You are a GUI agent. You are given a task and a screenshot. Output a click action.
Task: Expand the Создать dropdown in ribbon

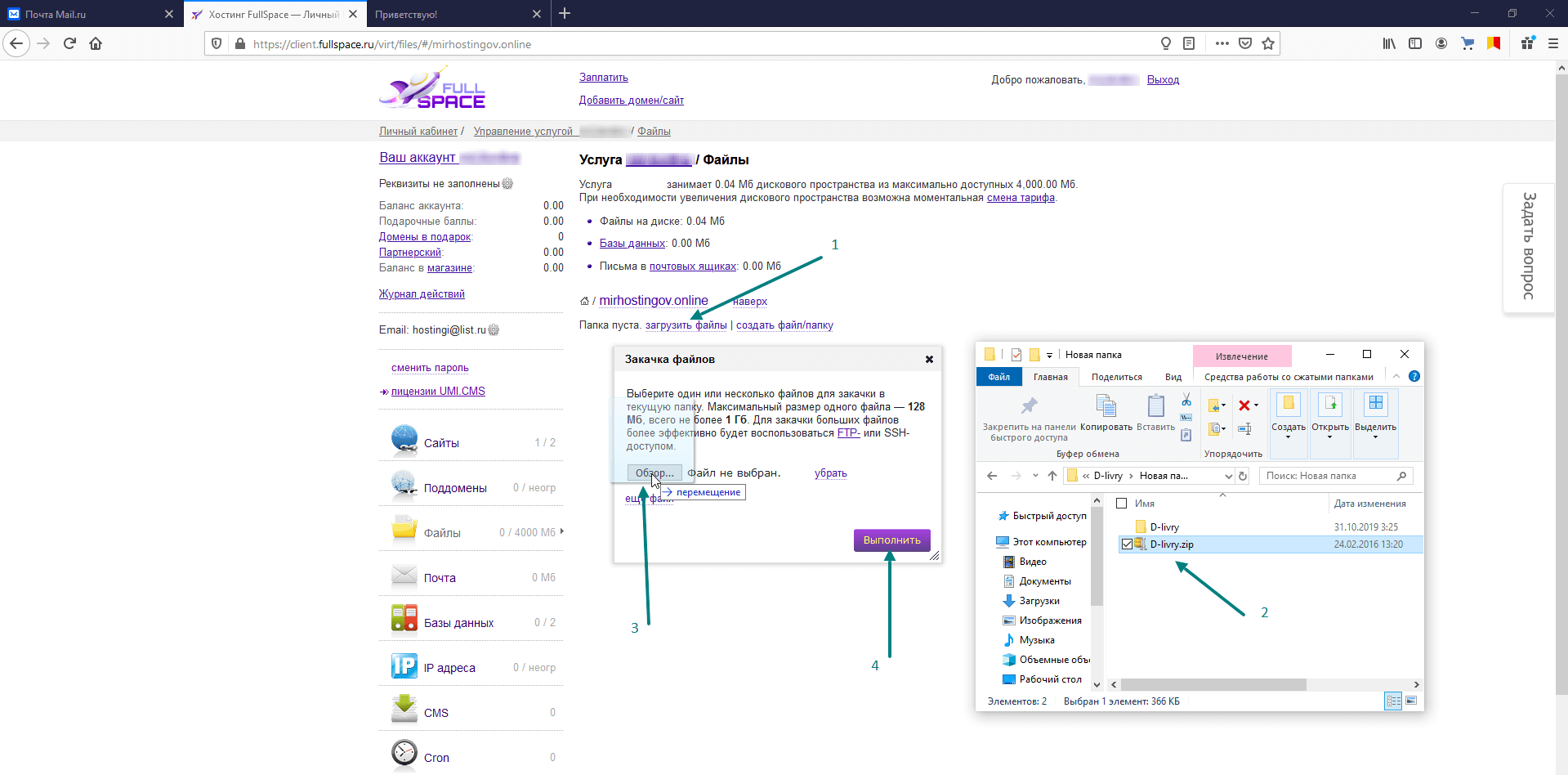coord(1289,437)
